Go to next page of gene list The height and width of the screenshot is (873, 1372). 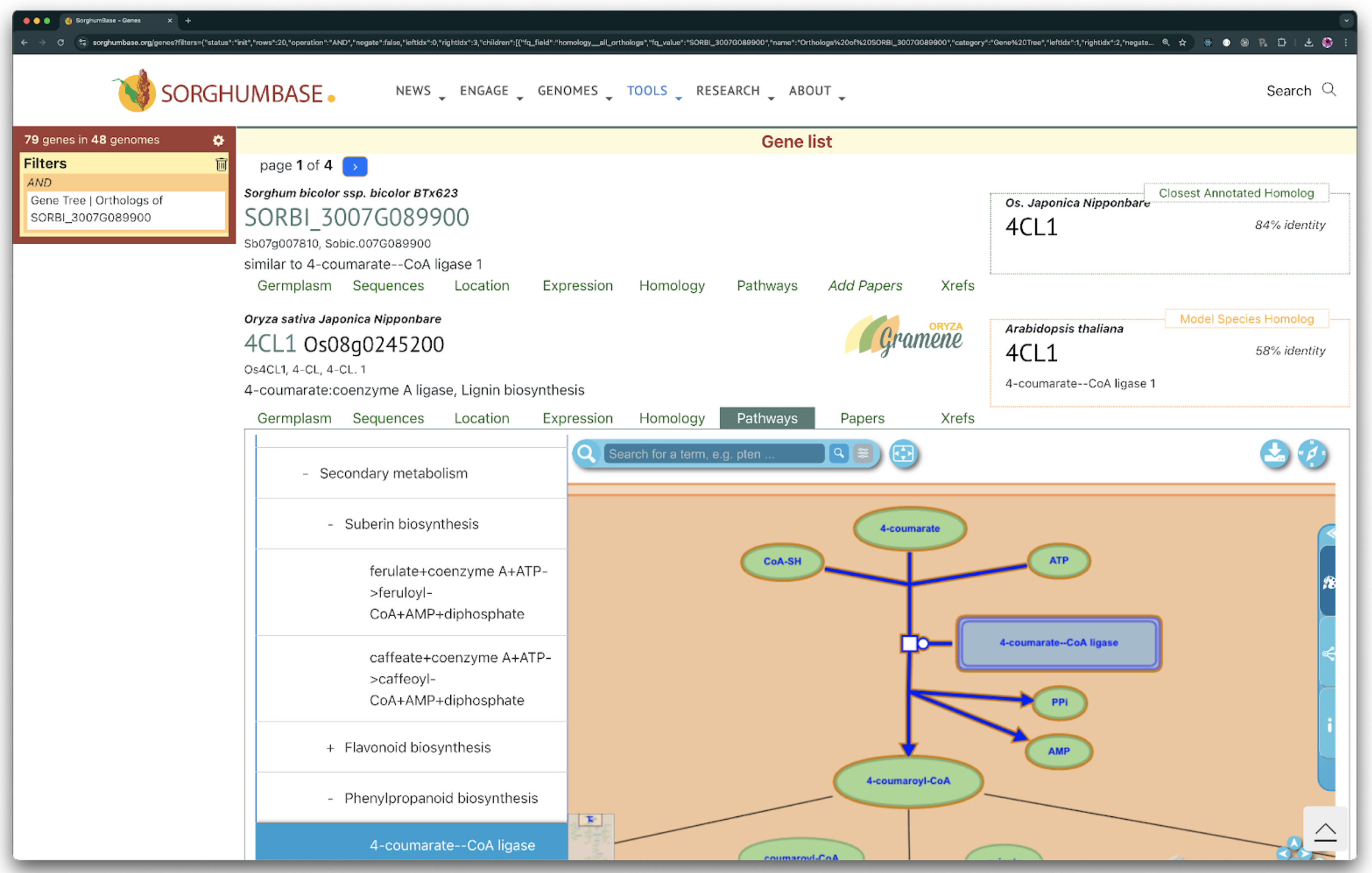click(x=354, y=166)
